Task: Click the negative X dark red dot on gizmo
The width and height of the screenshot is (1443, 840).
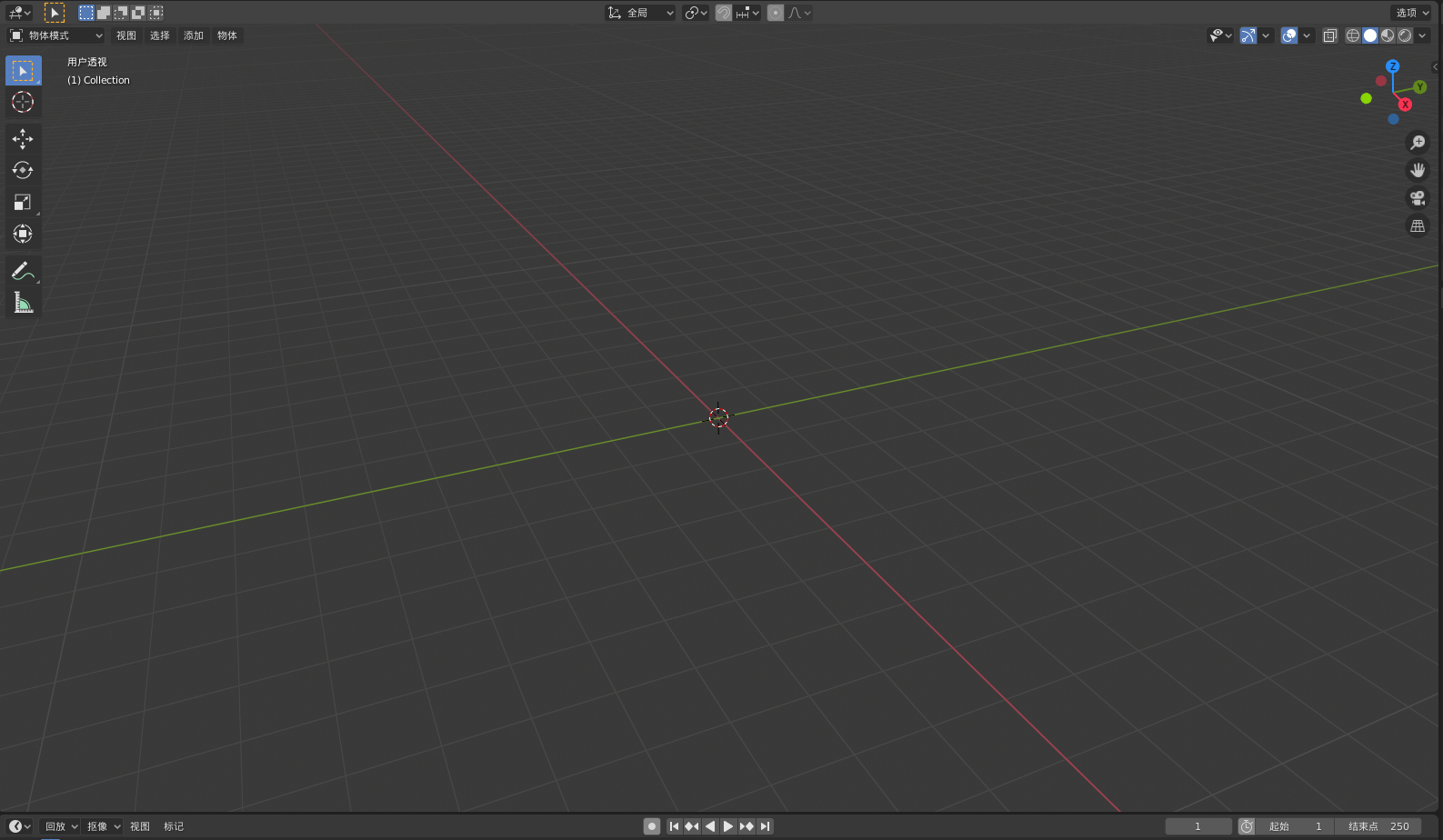Action: (x=1381, y=81)
